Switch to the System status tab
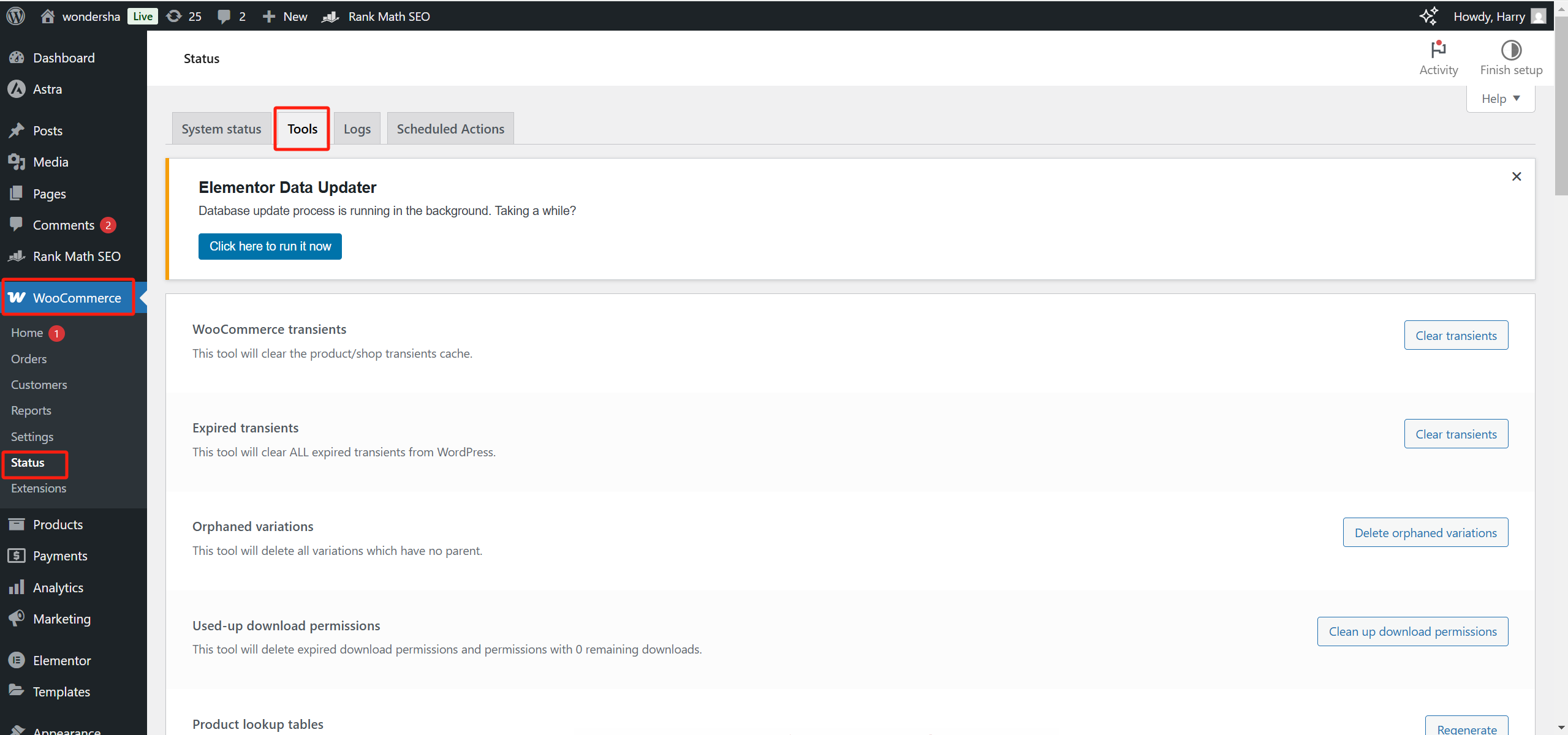Viewport: 1568px width, 735px height. (x=221, y=129)
